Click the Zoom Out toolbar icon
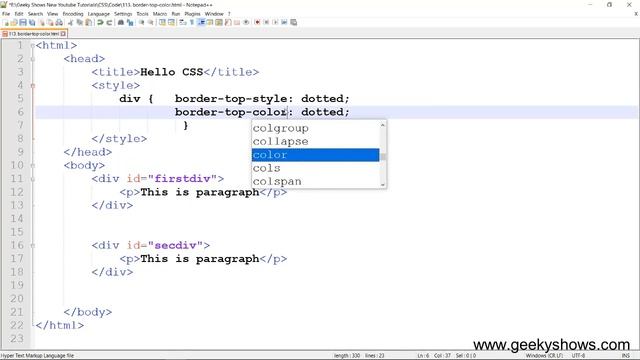The image size is (640, 360). tap(151, 22)
